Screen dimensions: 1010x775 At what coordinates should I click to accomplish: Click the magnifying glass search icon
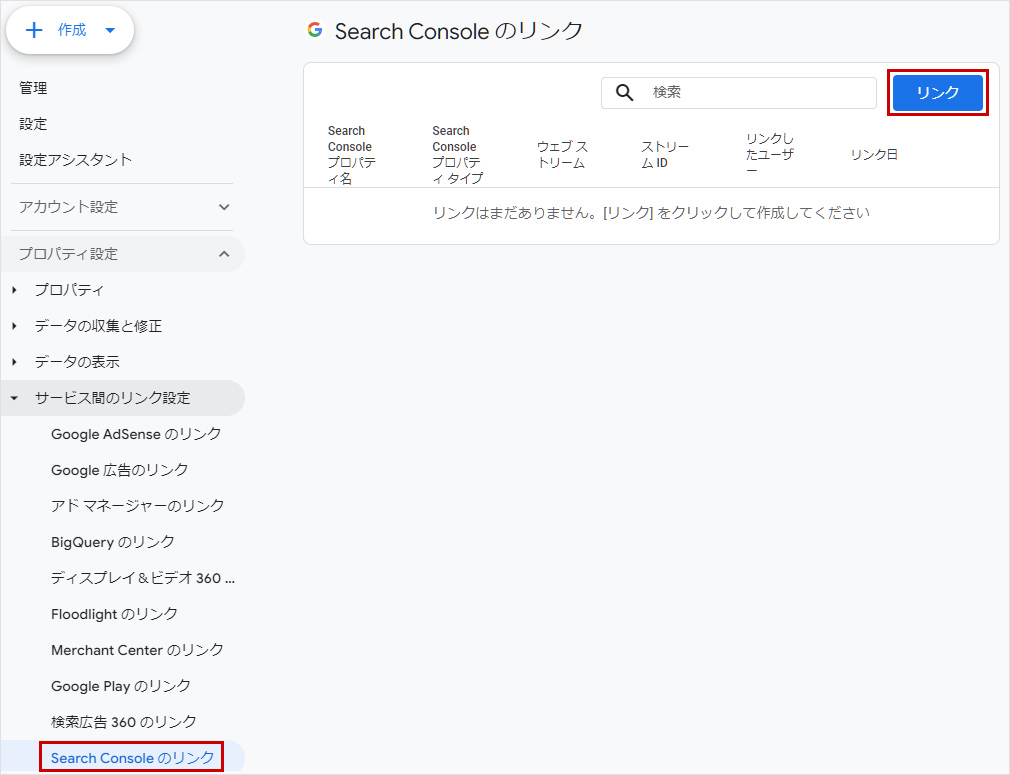tap(625, 93)
